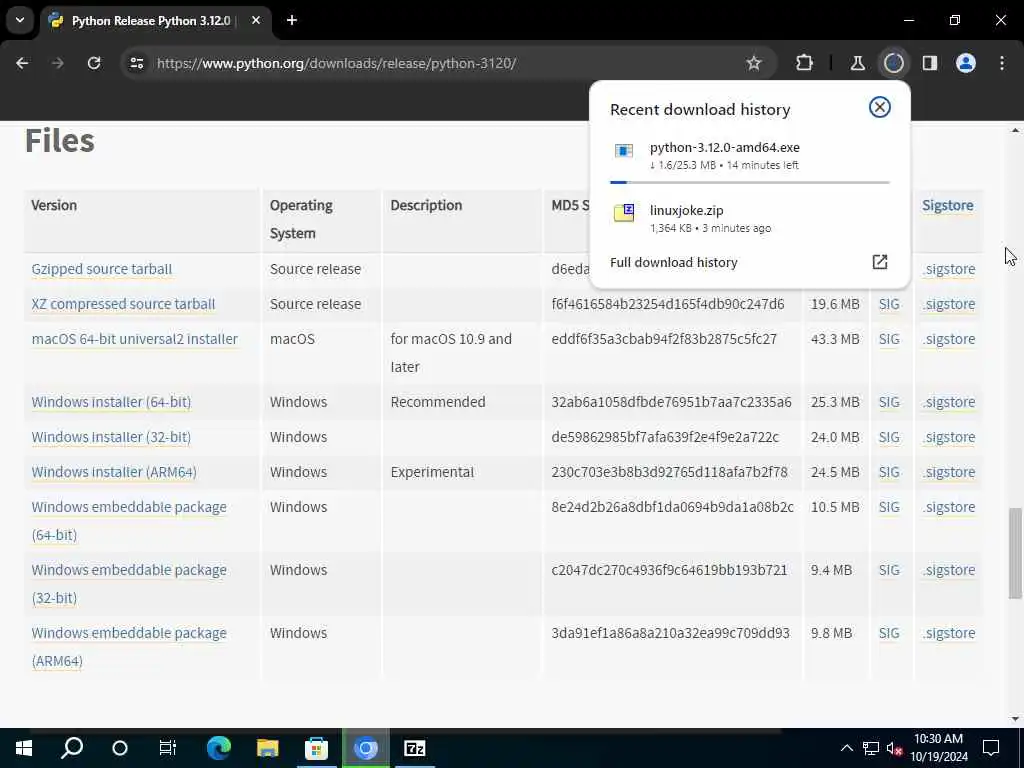The height and width of the screenshot is (768, 1024).
Task: Select linuxjoke.zip download entry name
Action: 686,210
